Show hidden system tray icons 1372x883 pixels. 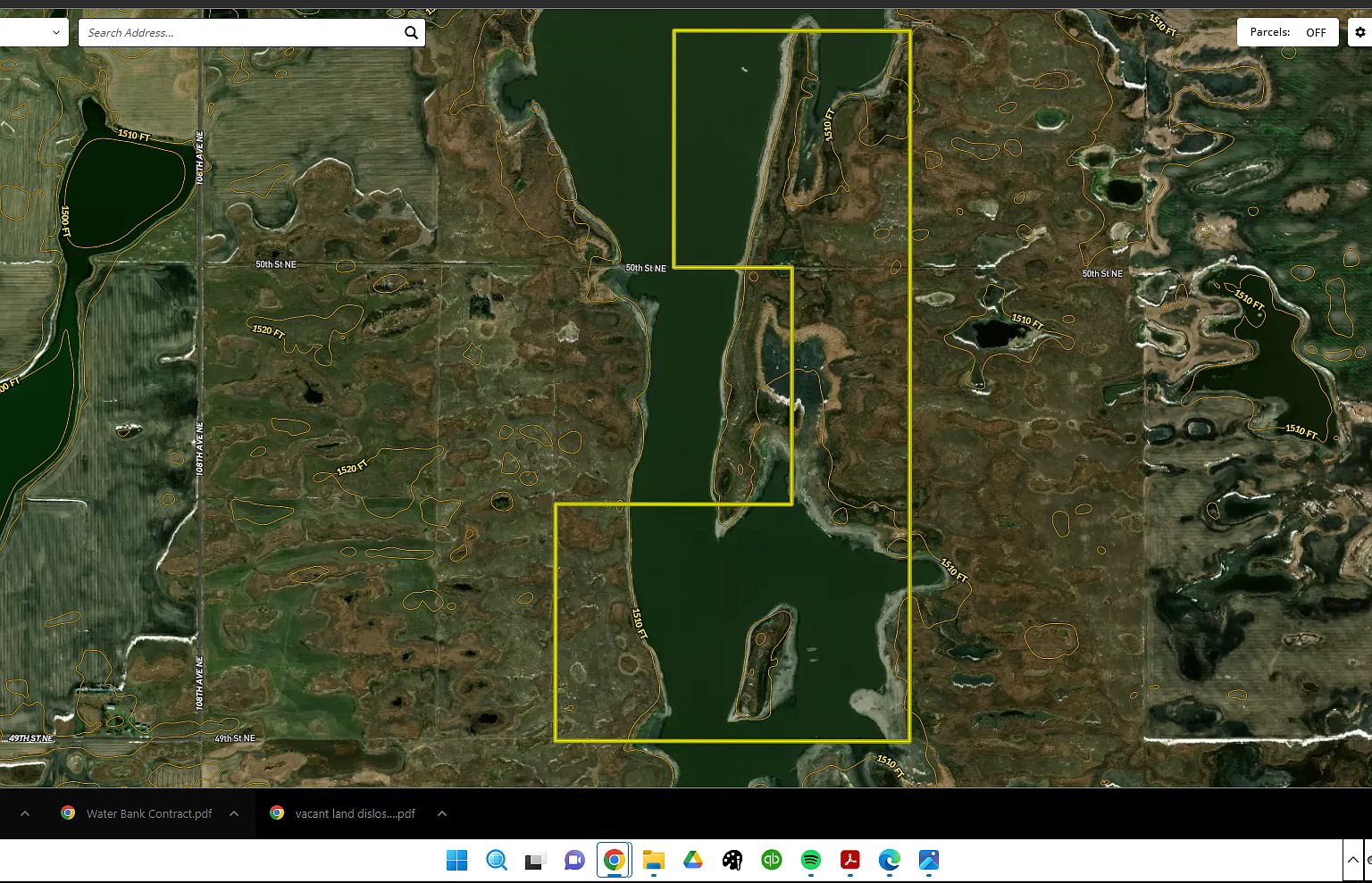(1352, 860)
